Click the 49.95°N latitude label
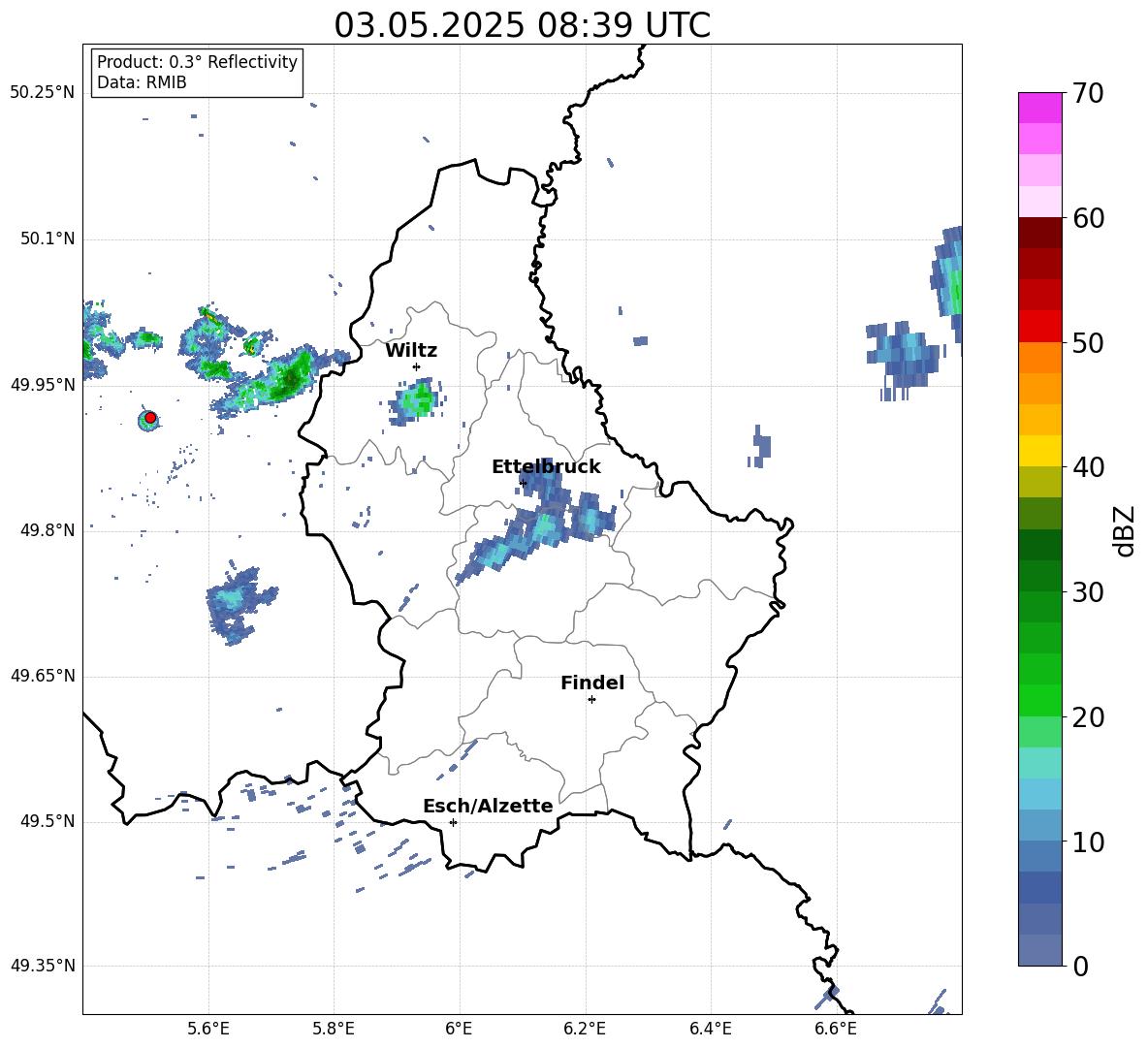Image resolution: width=1148 pixels, height=1048 pixels. point(43,385)
